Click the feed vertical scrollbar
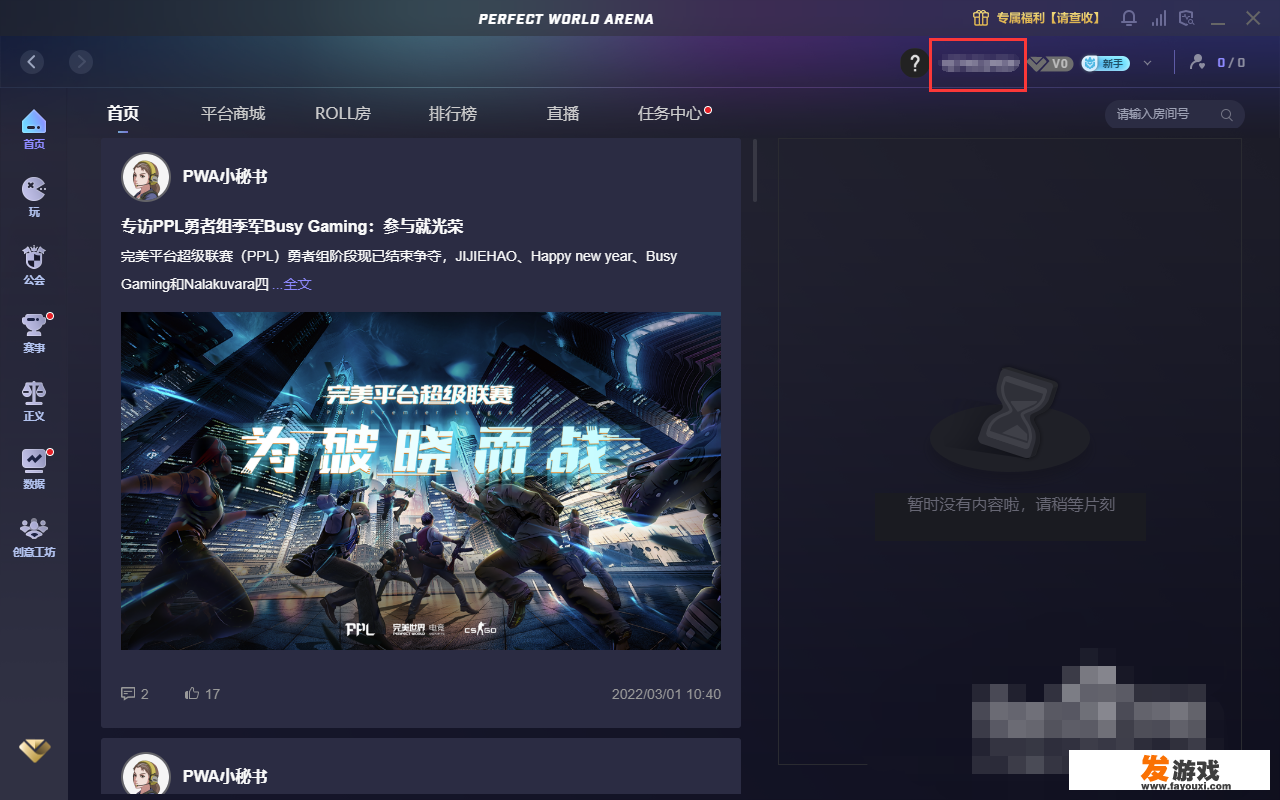 pos(755,170)
